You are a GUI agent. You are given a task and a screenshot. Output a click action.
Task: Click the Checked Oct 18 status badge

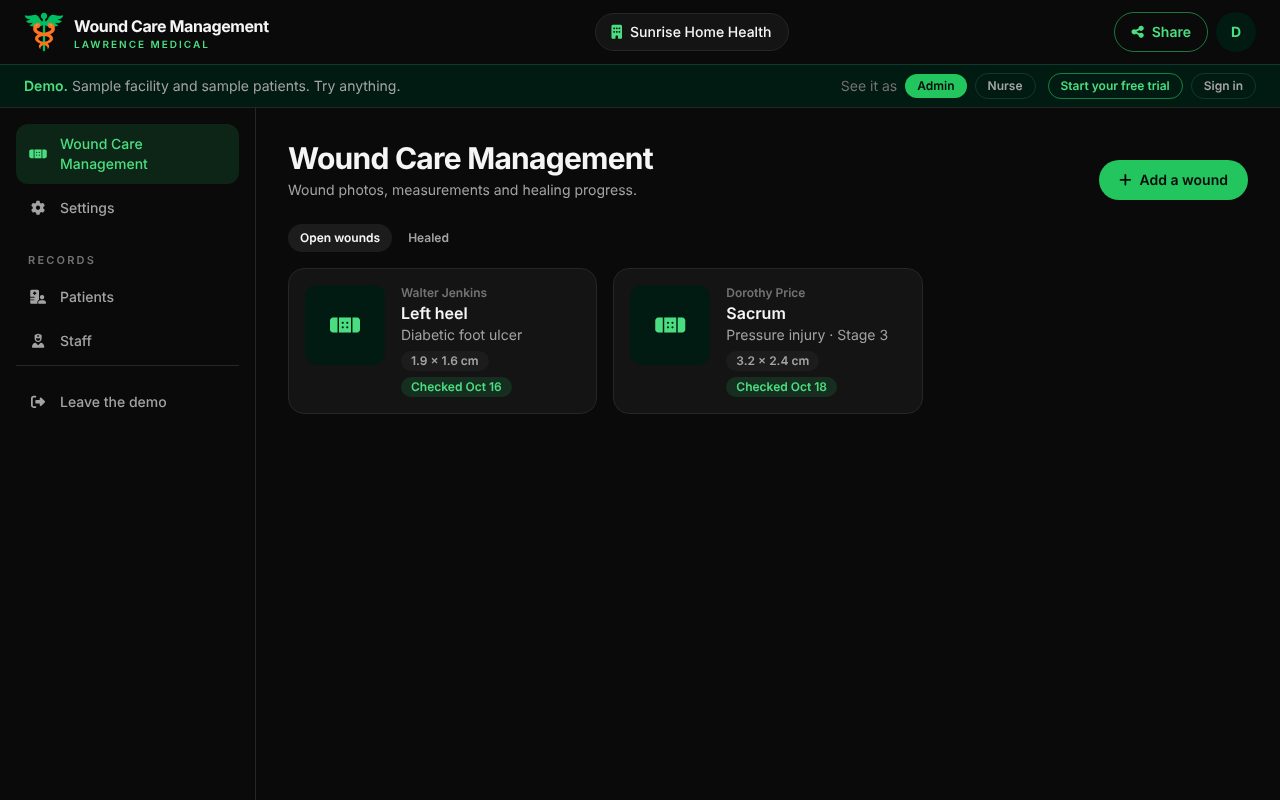(x=781, y=387)
